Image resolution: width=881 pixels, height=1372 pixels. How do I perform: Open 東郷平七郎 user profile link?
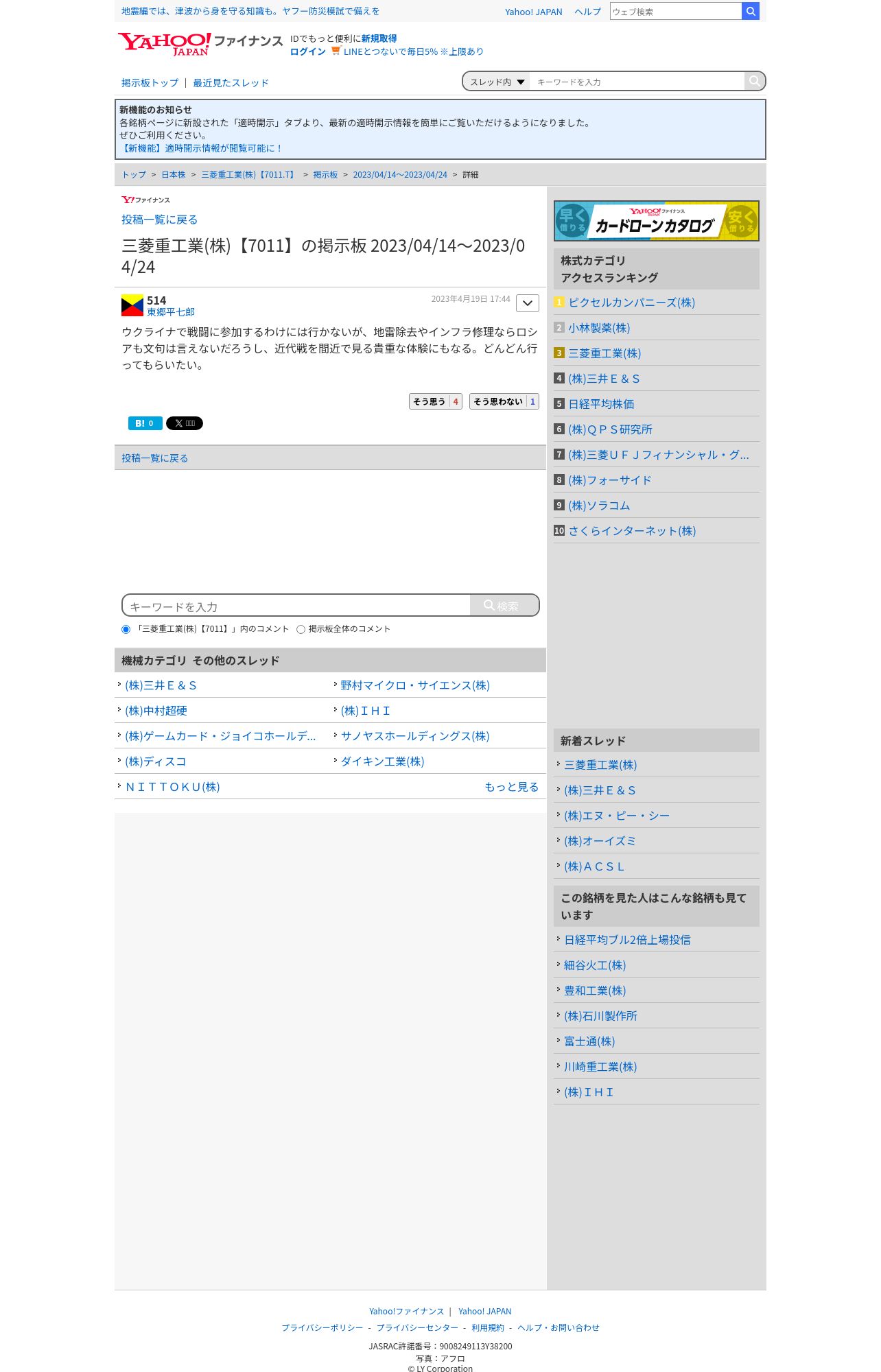(x=171, y=312)
